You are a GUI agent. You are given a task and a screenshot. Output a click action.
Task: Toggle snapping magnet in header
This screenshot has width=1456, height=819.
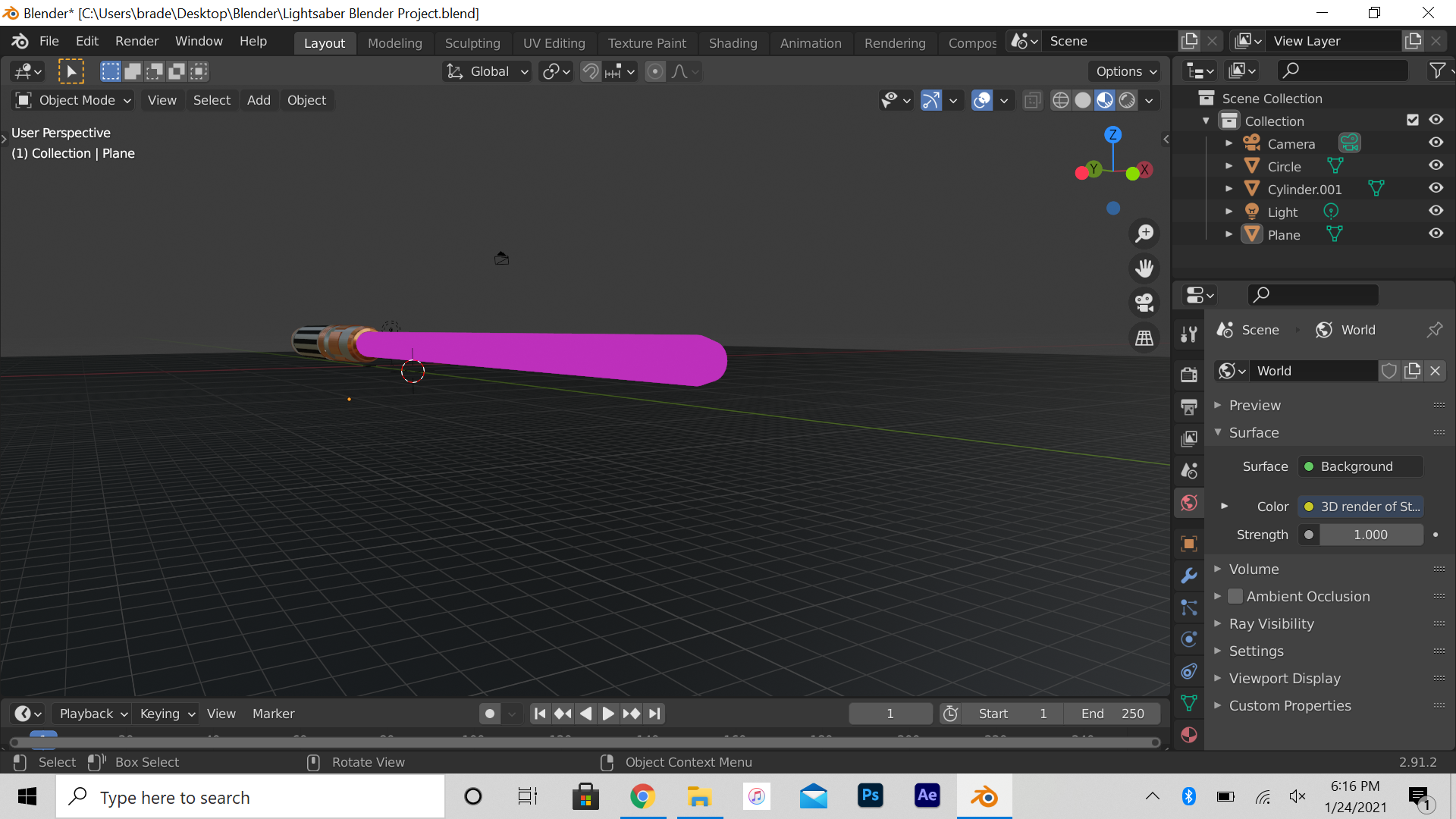(591, 71)
